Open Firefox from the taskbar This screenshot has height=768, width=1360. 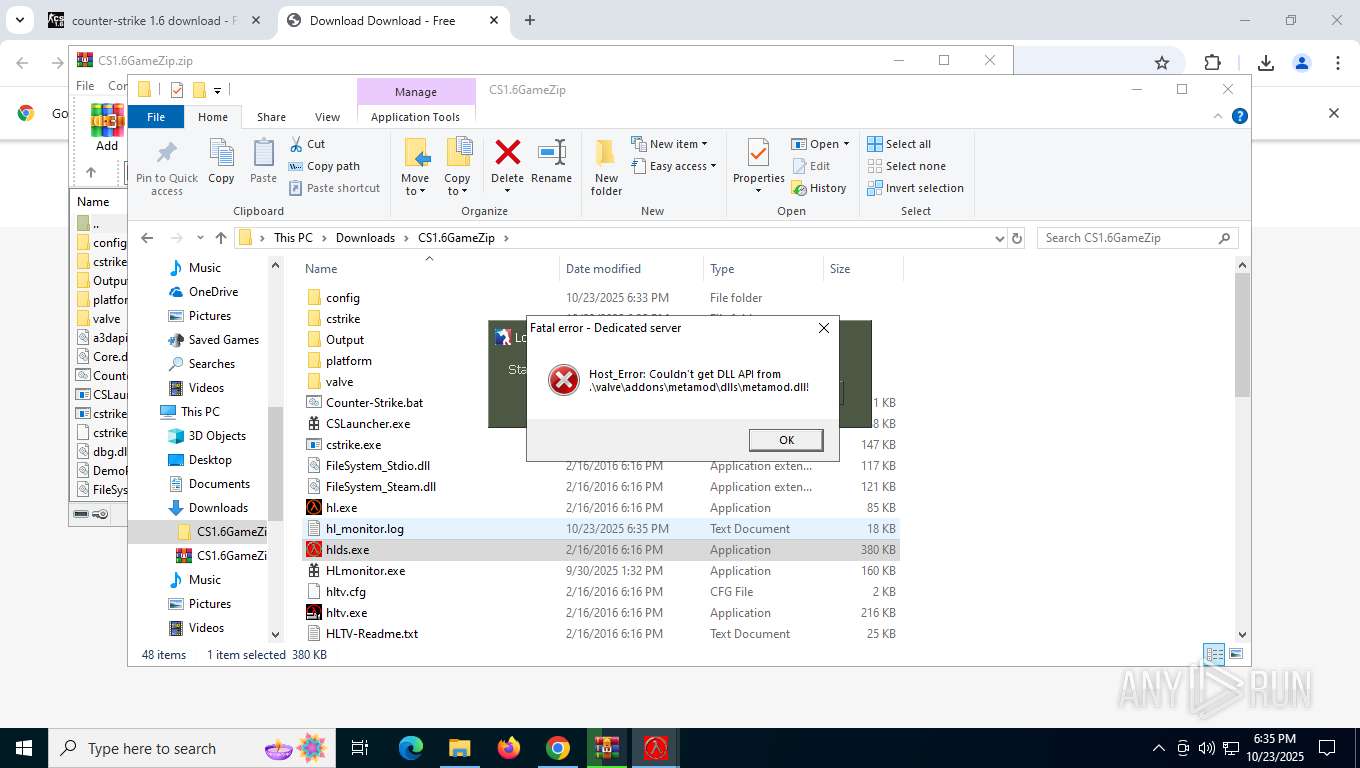509,748
